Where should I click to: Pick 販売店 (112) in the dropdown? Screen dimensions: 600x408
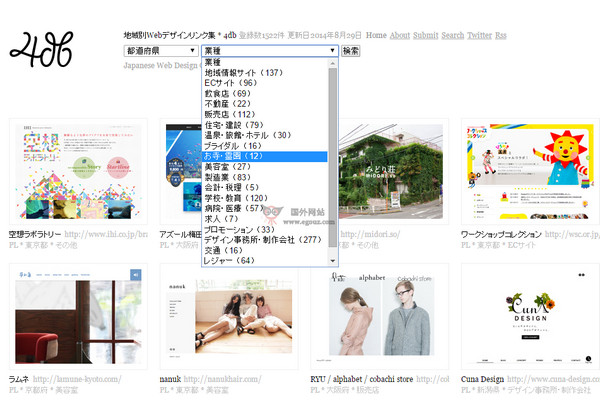click(x=264, y=114)
